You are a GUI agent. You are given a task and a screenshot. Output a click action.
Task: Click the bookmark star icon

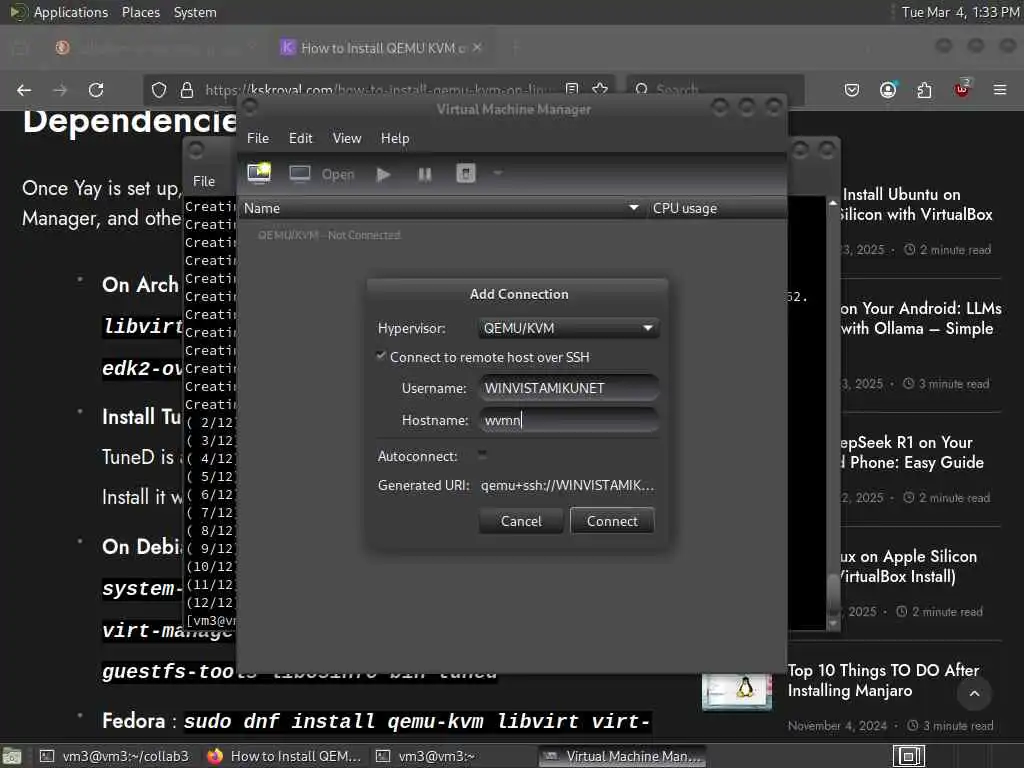pos(600,88)
